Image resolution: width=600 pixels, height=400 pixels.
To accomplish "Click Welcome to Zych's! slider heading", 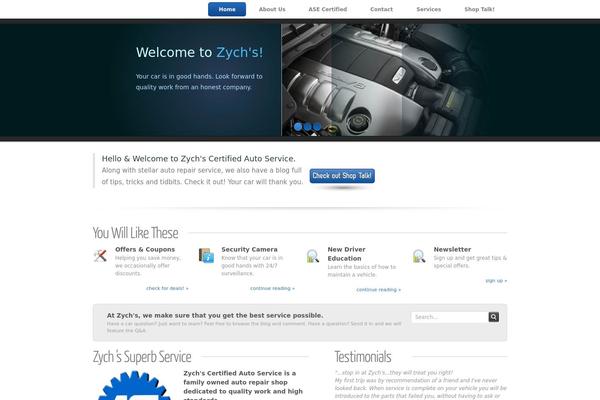I will 199,52.
